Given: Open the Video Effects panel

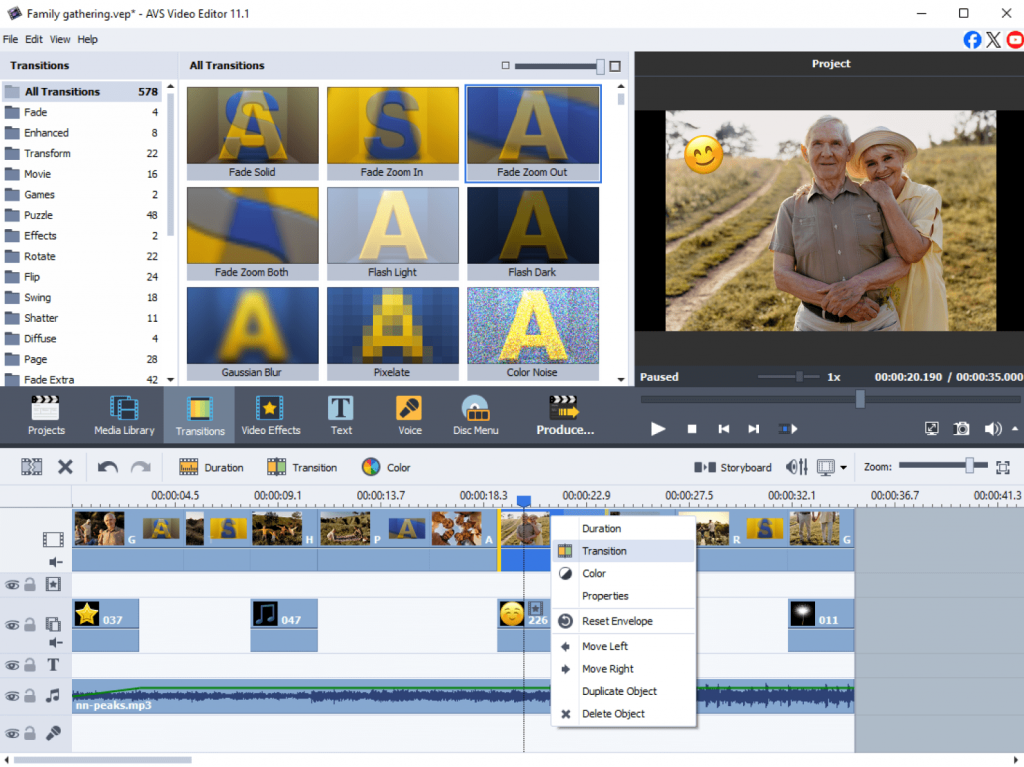Looking at the screenshot, I should 270,415.
